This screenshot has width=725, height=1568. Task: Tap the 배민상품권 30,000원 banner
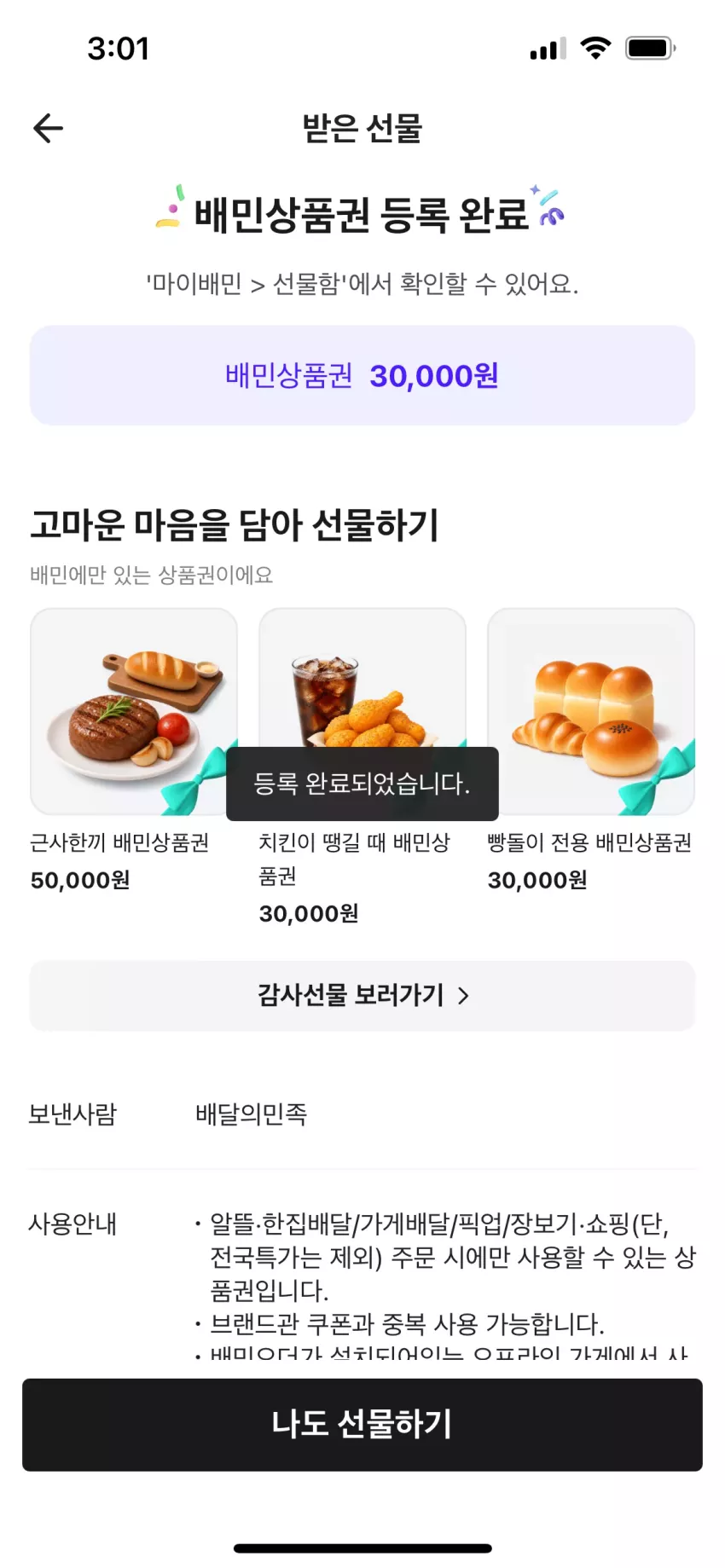[362, 375]
